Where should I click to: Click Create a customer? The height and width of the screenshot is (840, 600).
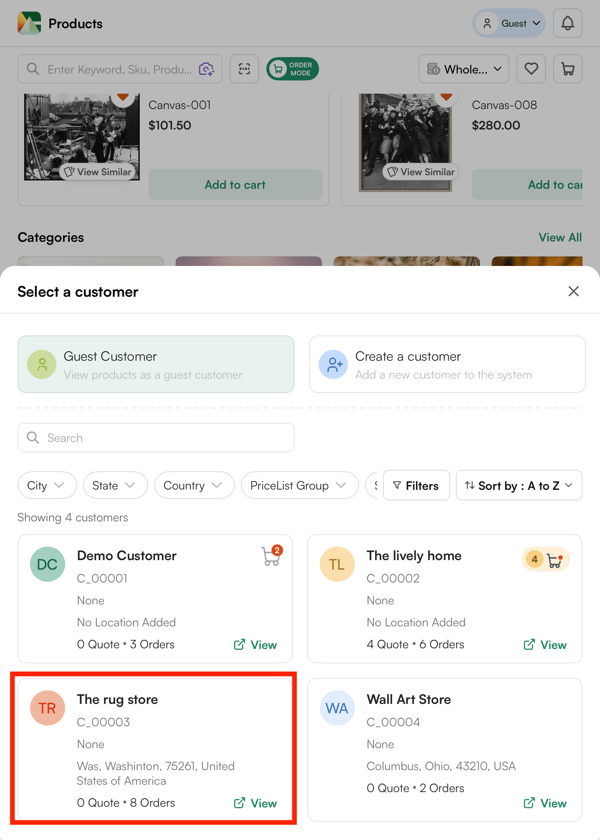tap(447, 364)
